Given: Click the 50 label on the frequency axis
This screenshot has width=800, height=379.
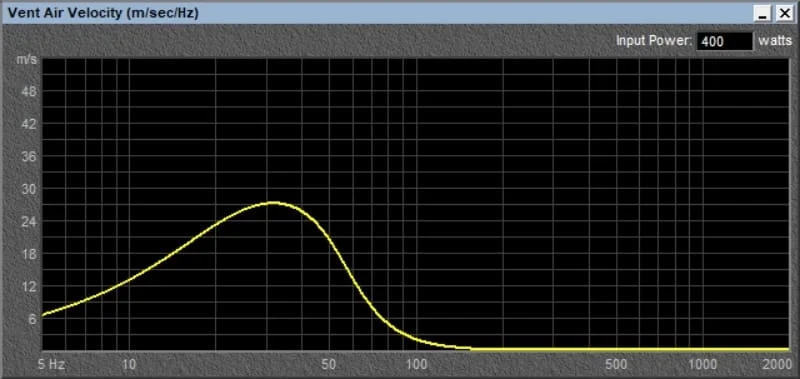Looking at the screenshot, I should tap(329, 365).
